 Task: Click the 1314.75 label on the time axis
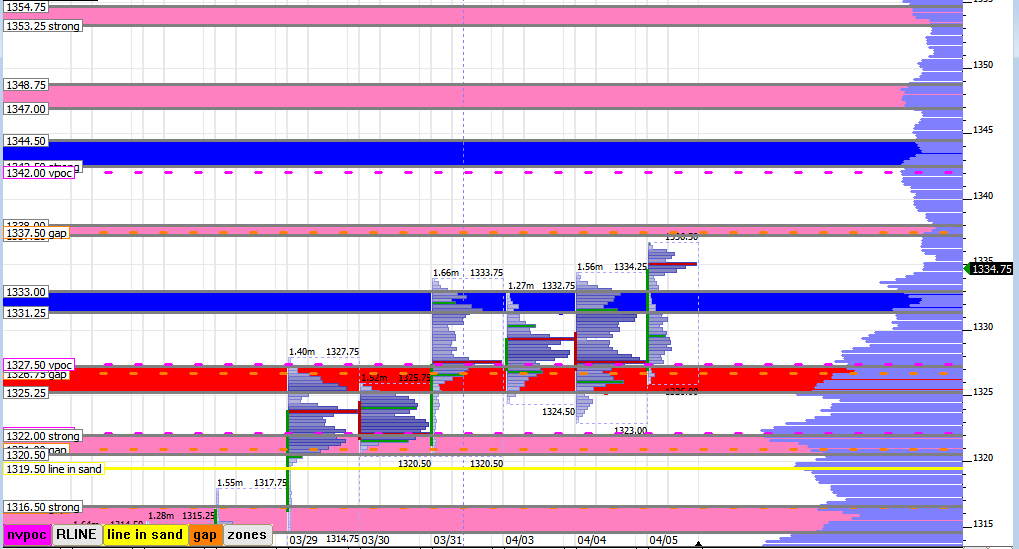pyautogui.click(x=342, y=539)
